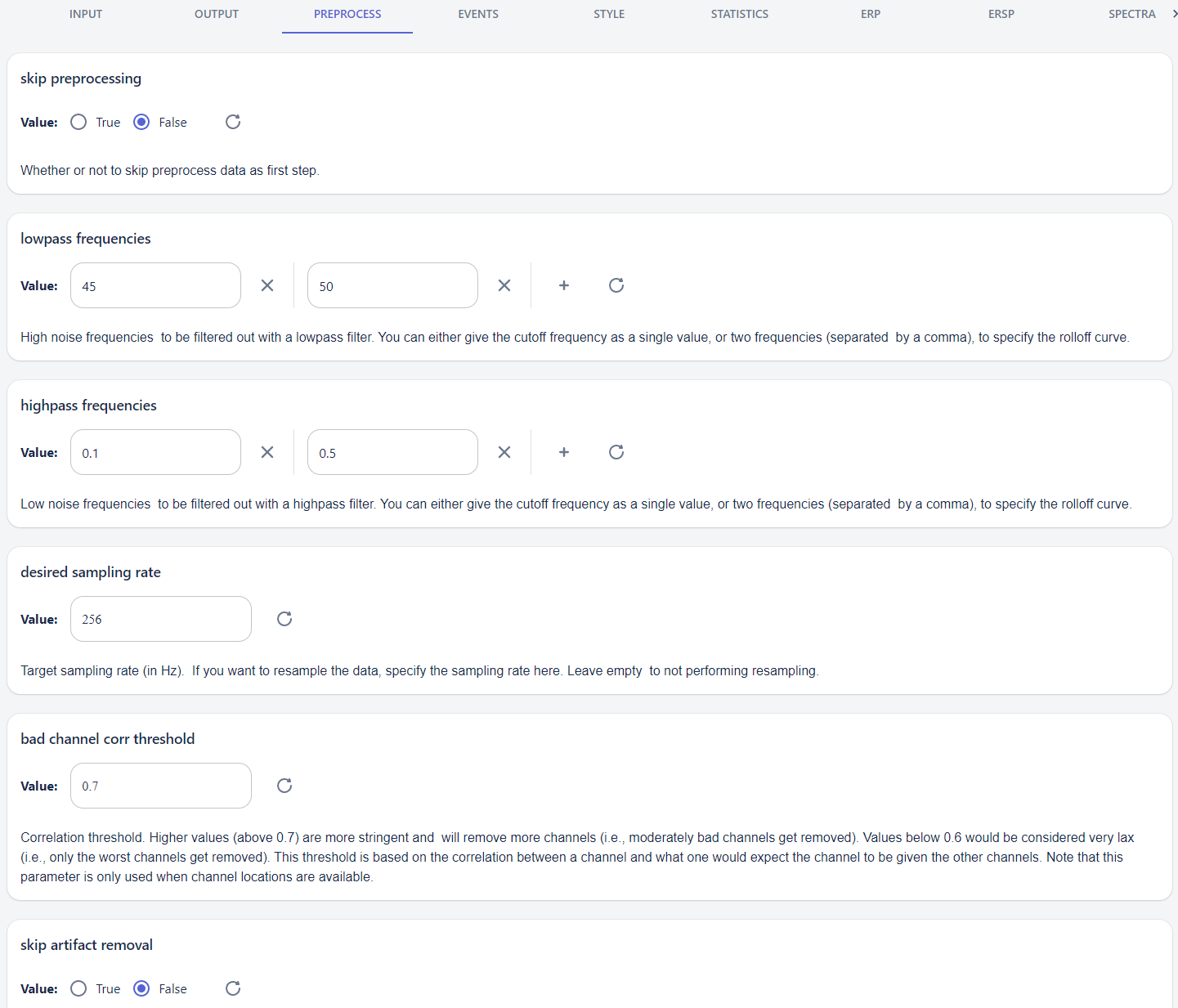Edit the highpass field containing 0.1
Viewport: 1178px width, 1008px height.
(x=155, y=452)
